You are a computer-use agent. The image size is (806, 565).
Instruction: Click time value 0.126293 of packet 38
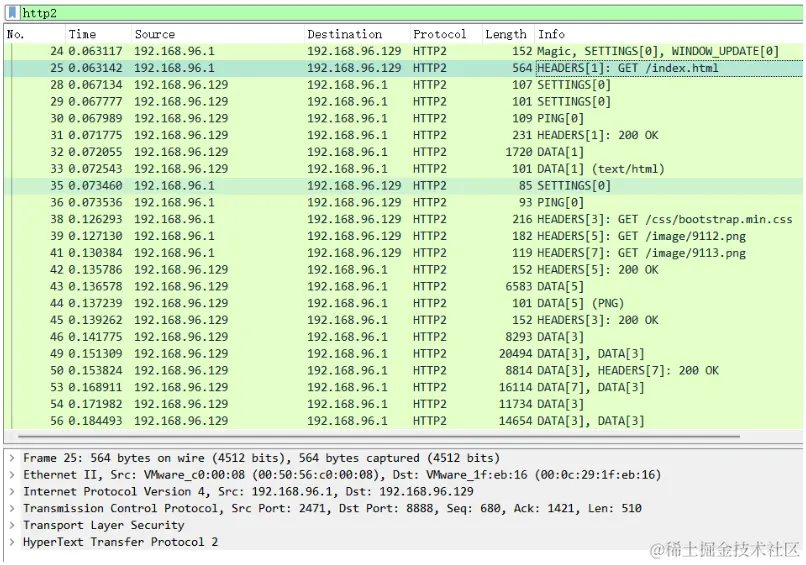96,220
